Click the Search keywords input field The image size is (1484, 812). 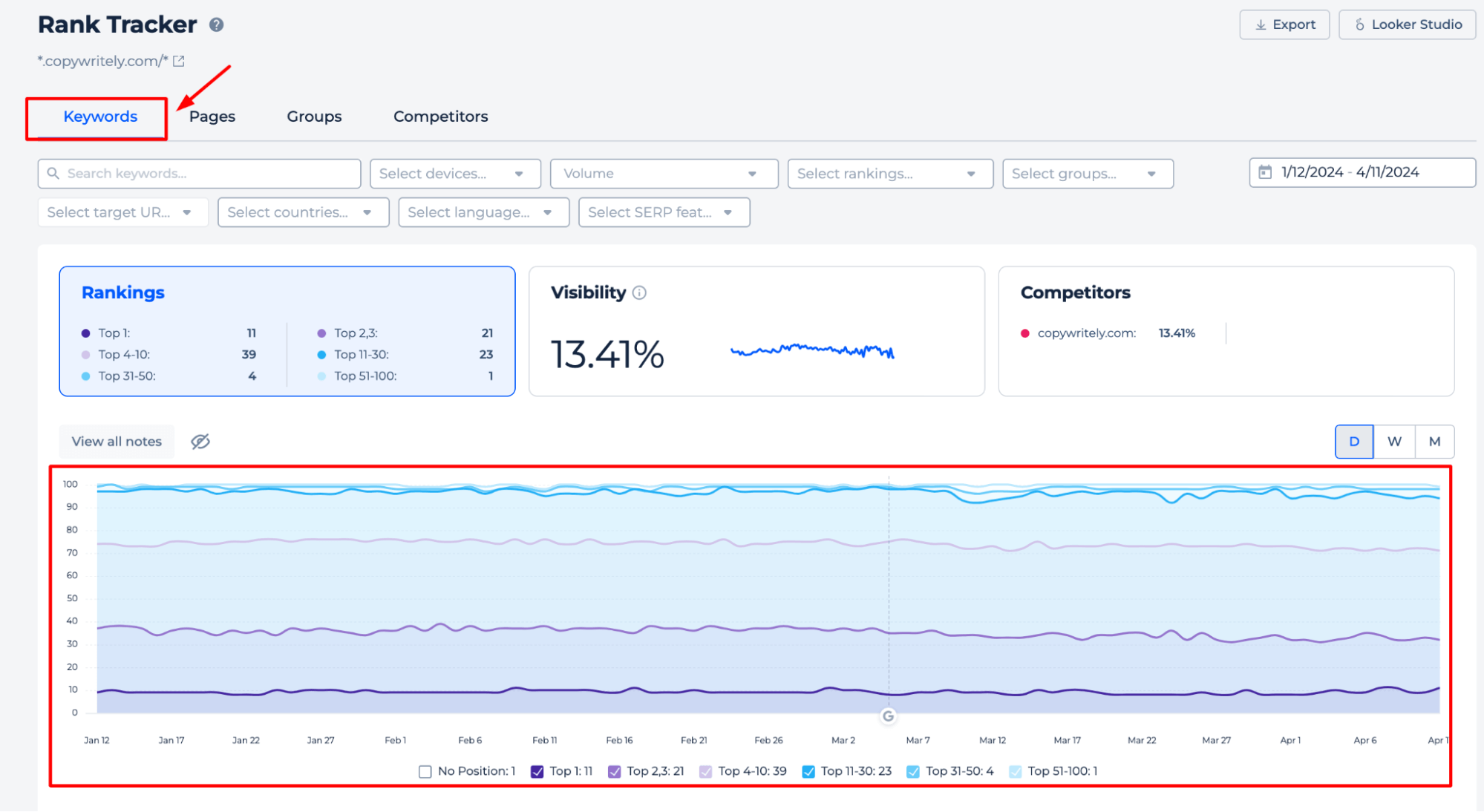[x=199, y=173]
